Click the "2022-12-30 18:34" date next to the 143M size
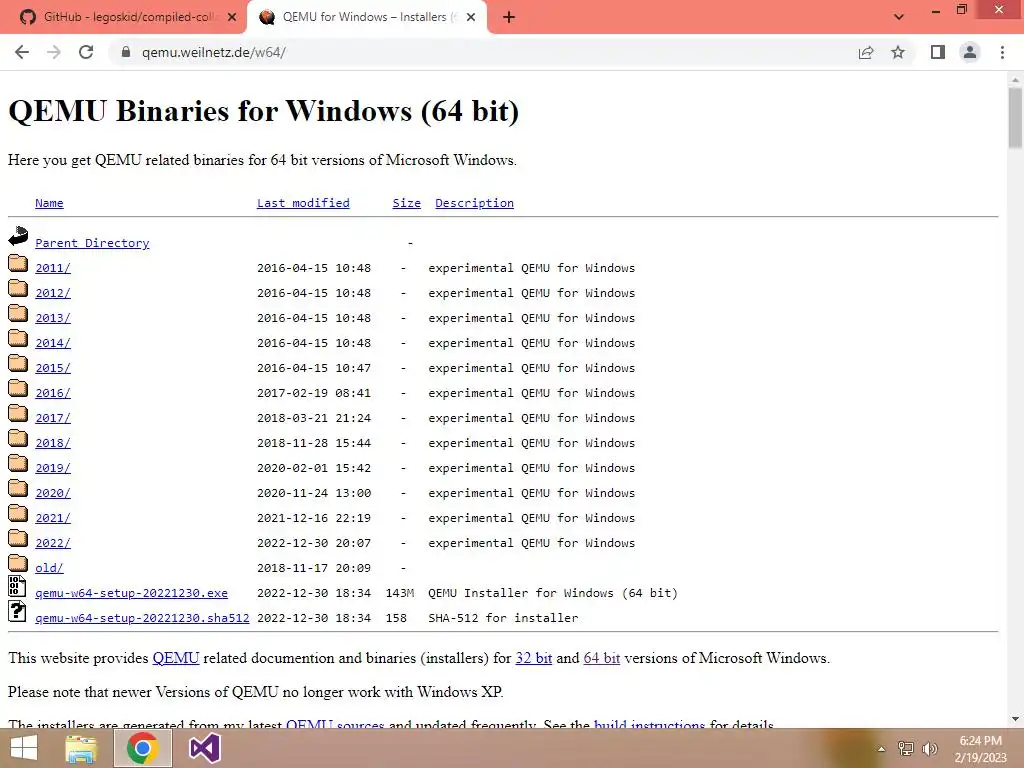Image resolution: width=1024 pixels, height=768 pixels. [313, 593]
